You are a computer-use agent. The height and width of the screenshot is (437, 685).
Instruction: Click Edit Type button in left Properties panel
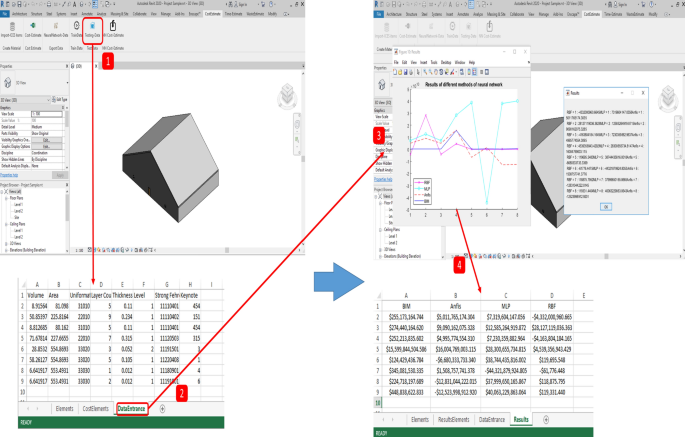(x=60, y=100)
